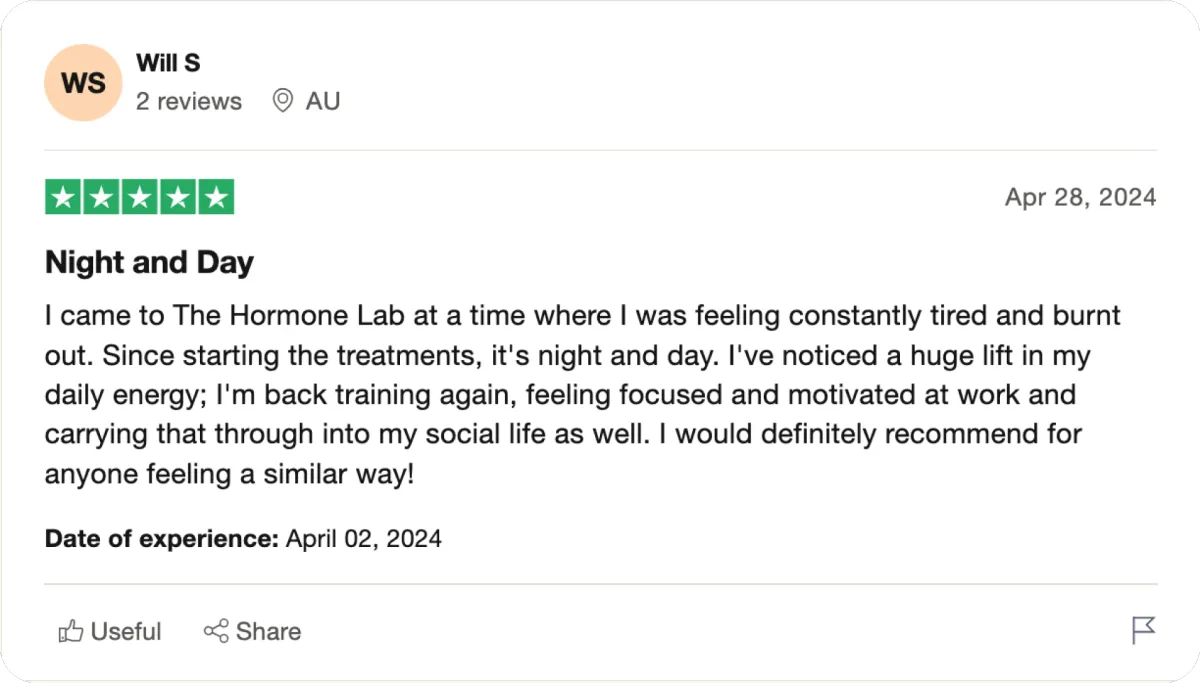Click the thumbs-up Useful icon
The height and width of the screenshot is (683, 1200).
tap(70, 631)
